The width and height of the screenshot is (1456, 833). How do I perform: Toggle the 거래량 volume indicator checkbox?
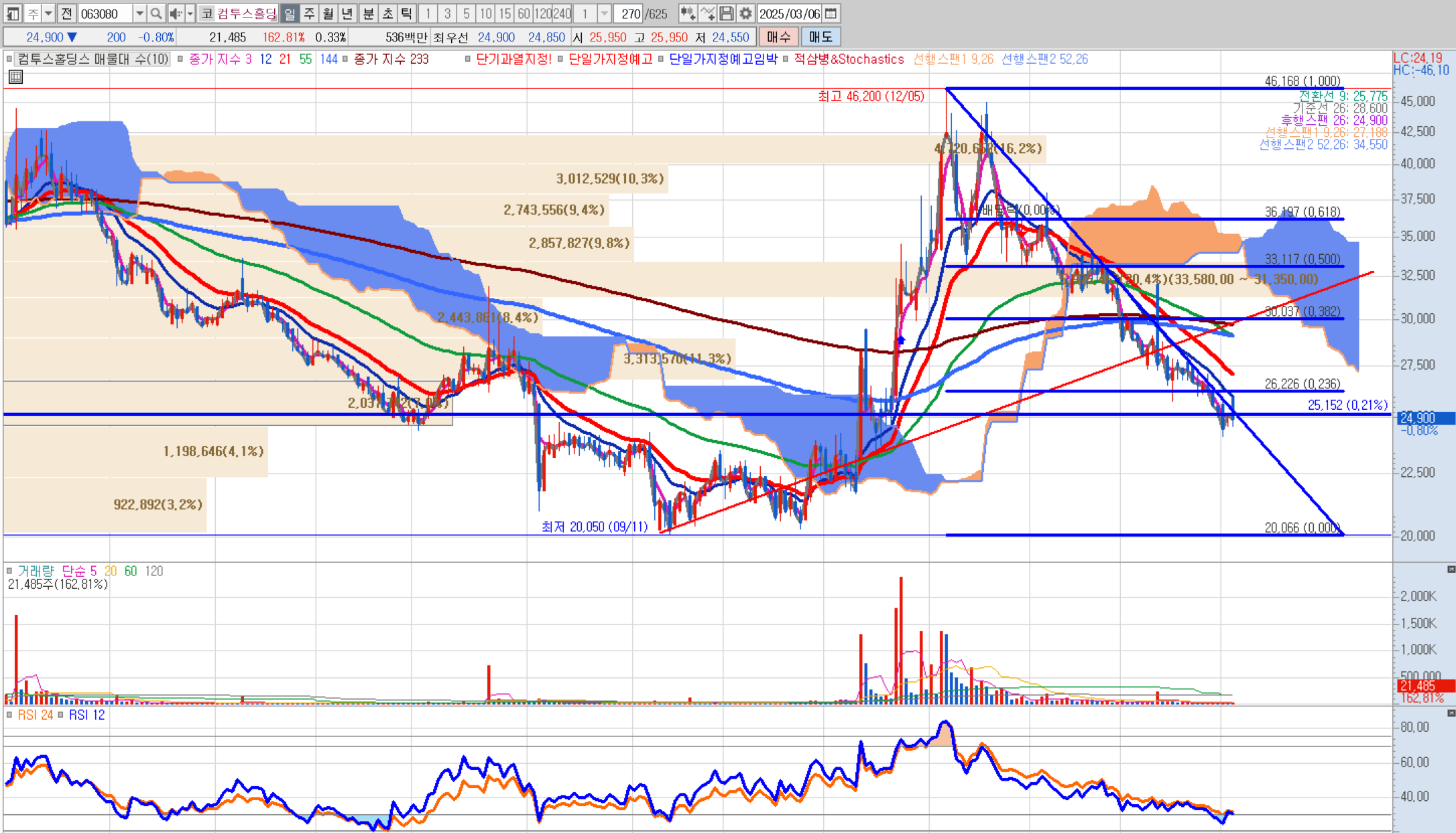click(x=9, y=571)
